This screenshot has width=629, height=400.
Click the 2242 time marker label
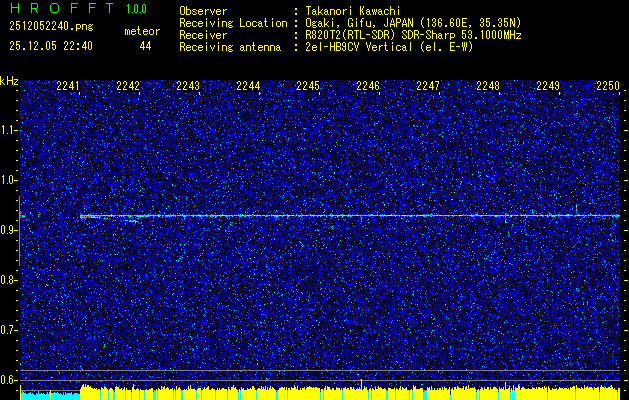[128, 86]
